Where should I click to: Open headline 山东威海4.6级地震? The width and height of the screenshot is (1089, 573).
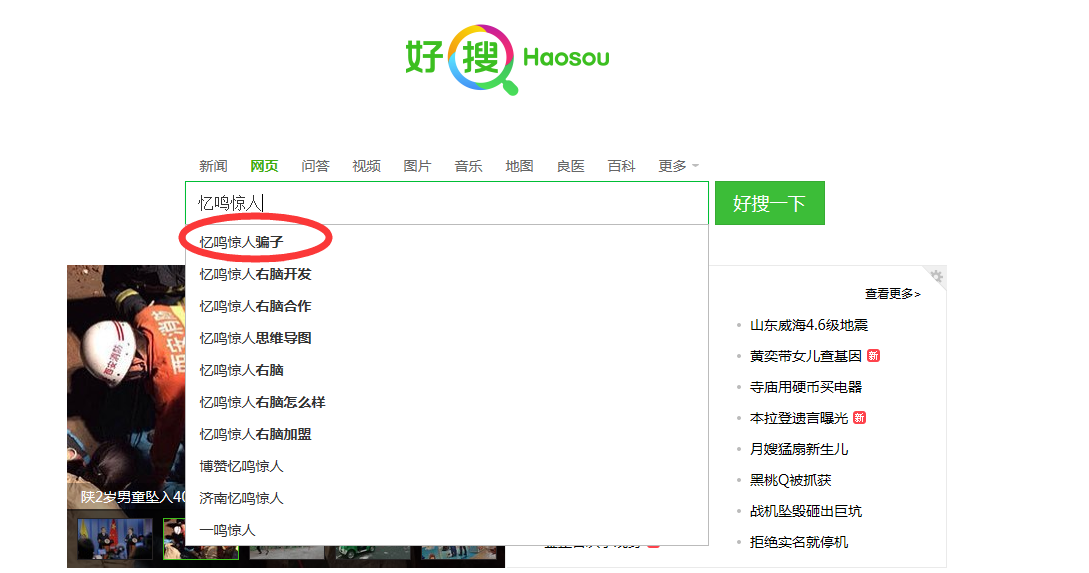[x=808, y=325]
